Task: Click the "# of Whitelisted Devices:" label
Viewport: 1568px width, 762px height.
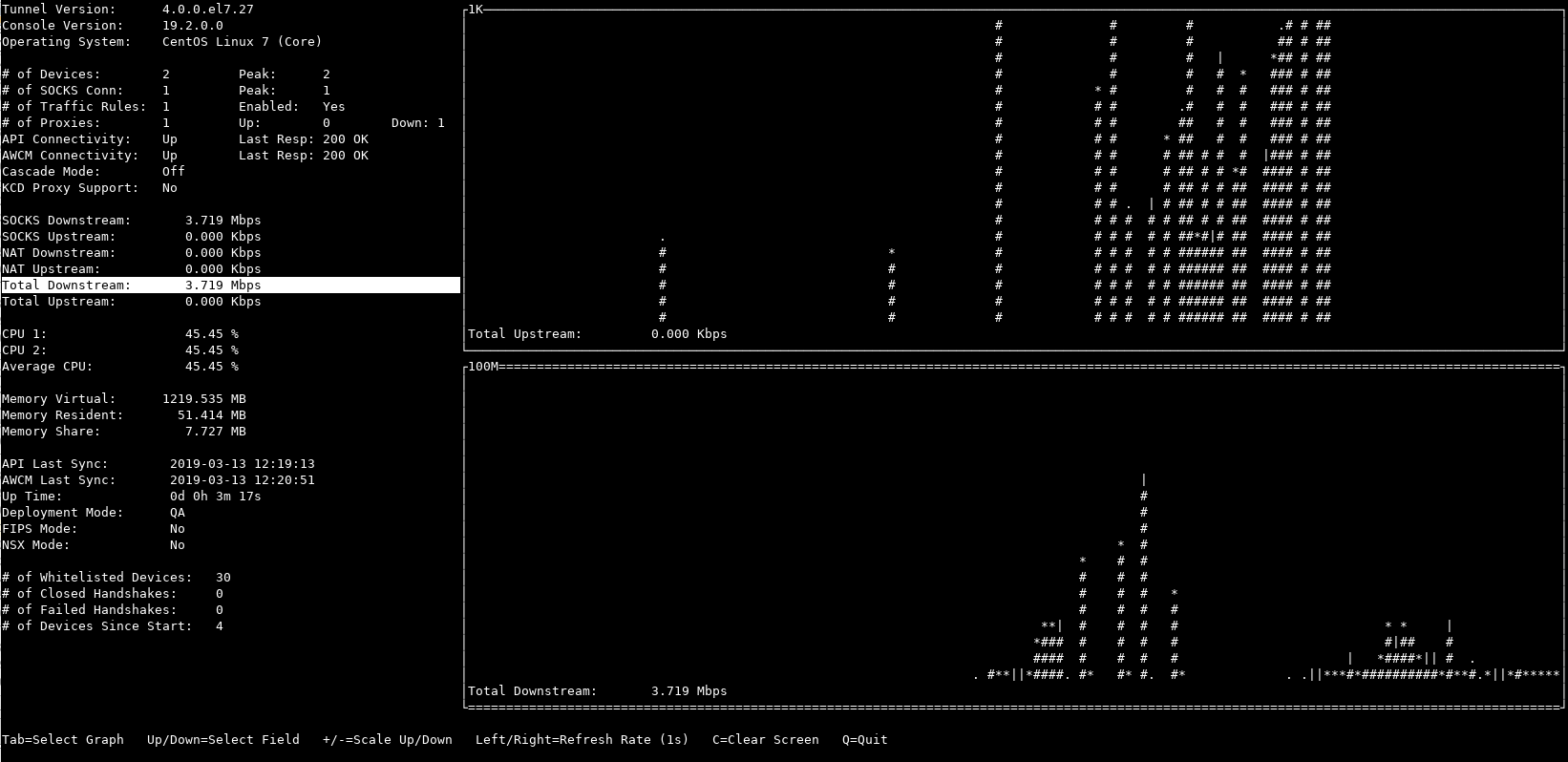Action: coord(97,578)
